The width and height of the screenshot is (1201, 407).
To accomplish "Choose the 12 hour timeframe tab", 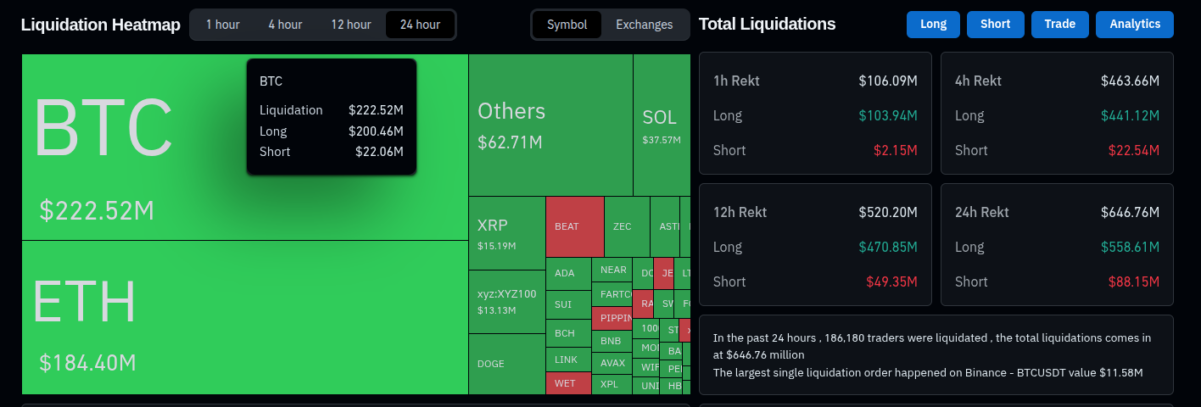I will 351,24.
